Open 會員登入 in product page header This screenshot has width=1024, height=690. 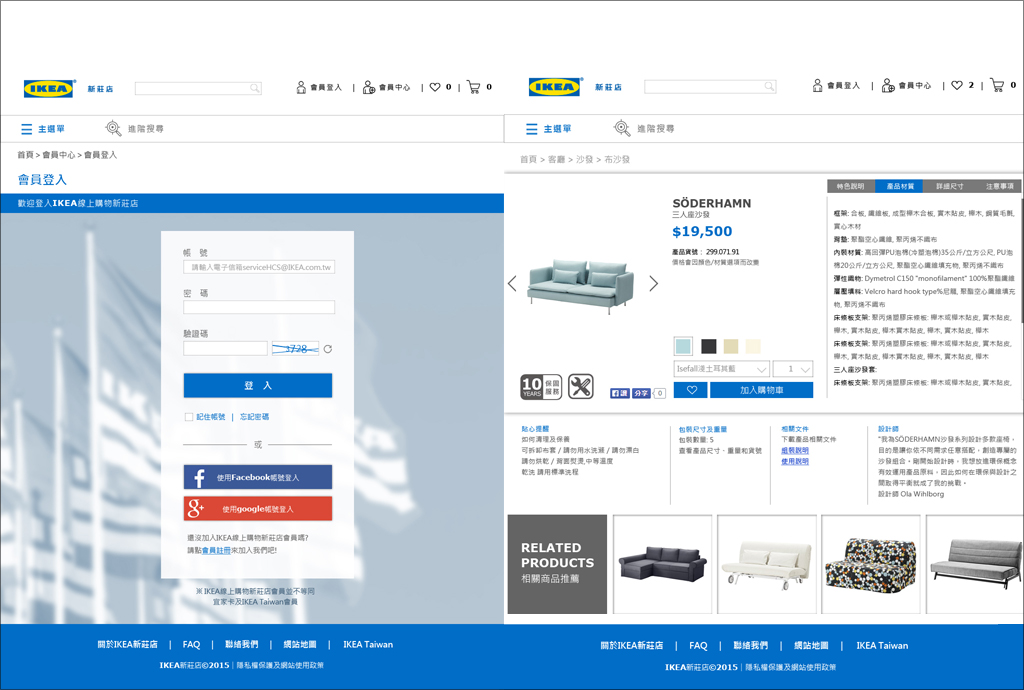tap(836, 86)
